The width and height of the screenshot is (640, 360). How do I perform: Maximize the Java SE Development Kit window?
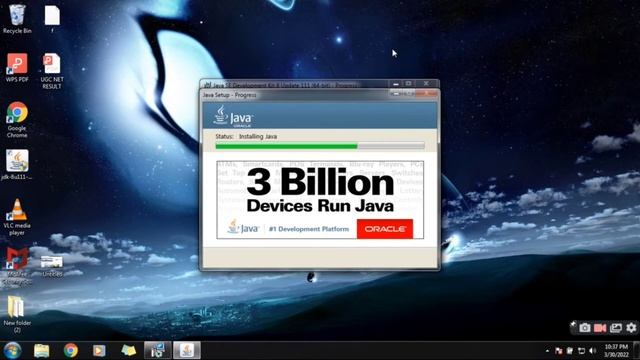[409, 83]
